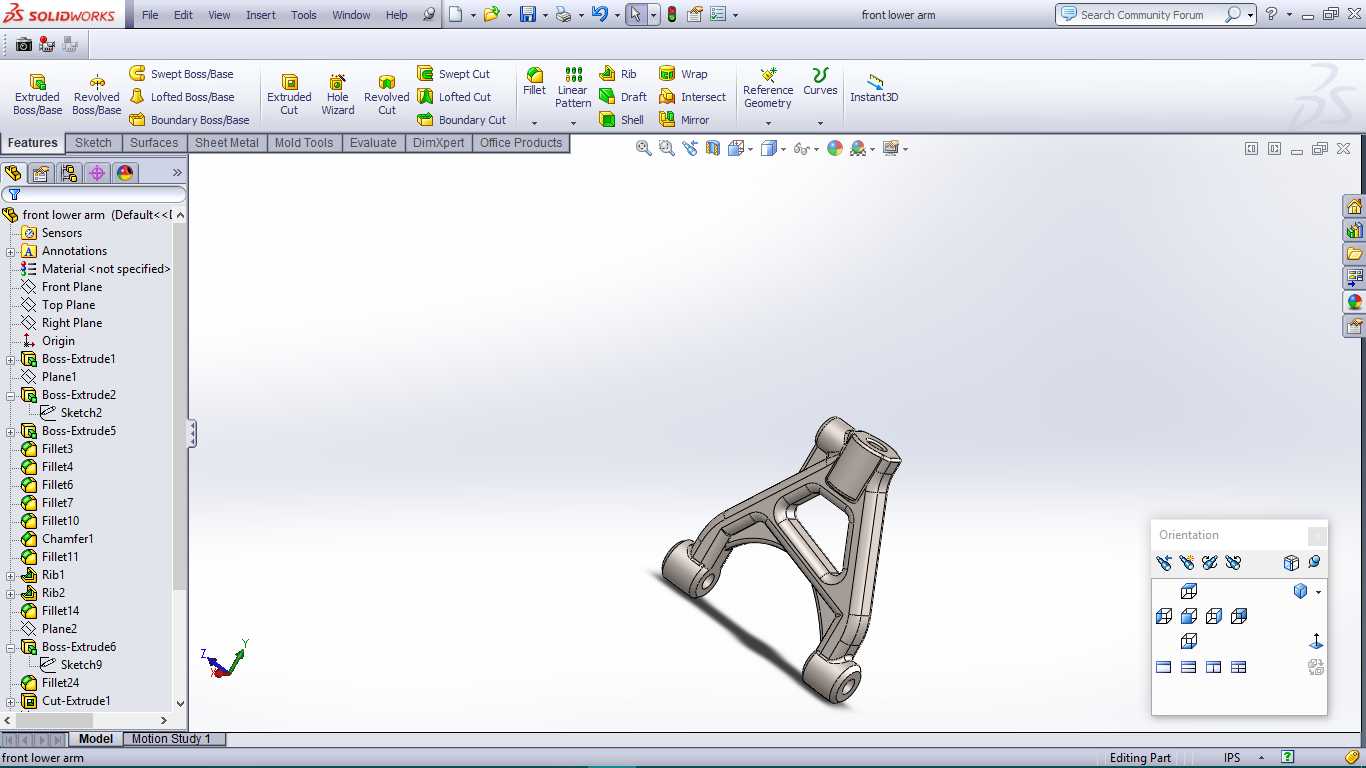Select the Lofted Boss/Base command
Screen dimensions: 1366x768
pyautogui.click(x=181, y=97)
